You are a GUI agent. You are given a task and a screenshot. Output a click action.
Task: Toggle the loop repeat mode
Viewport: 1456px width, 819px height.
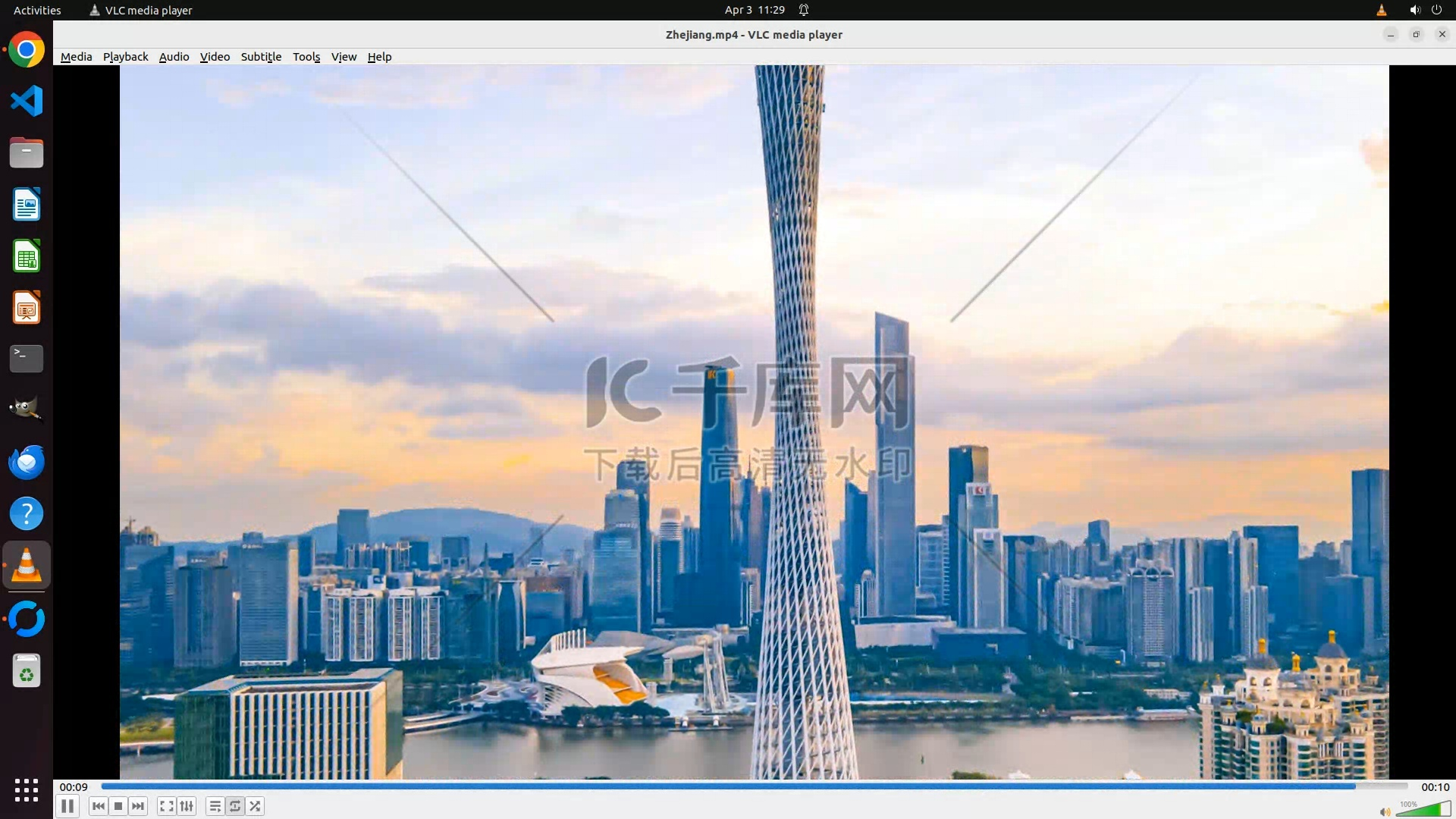pos(235,806)
